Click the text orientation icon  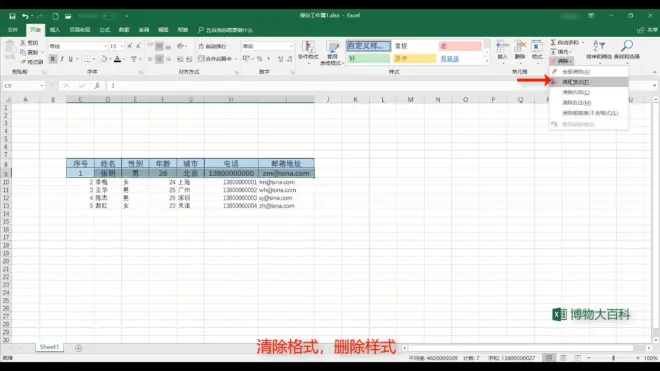[x=180, y=46]
